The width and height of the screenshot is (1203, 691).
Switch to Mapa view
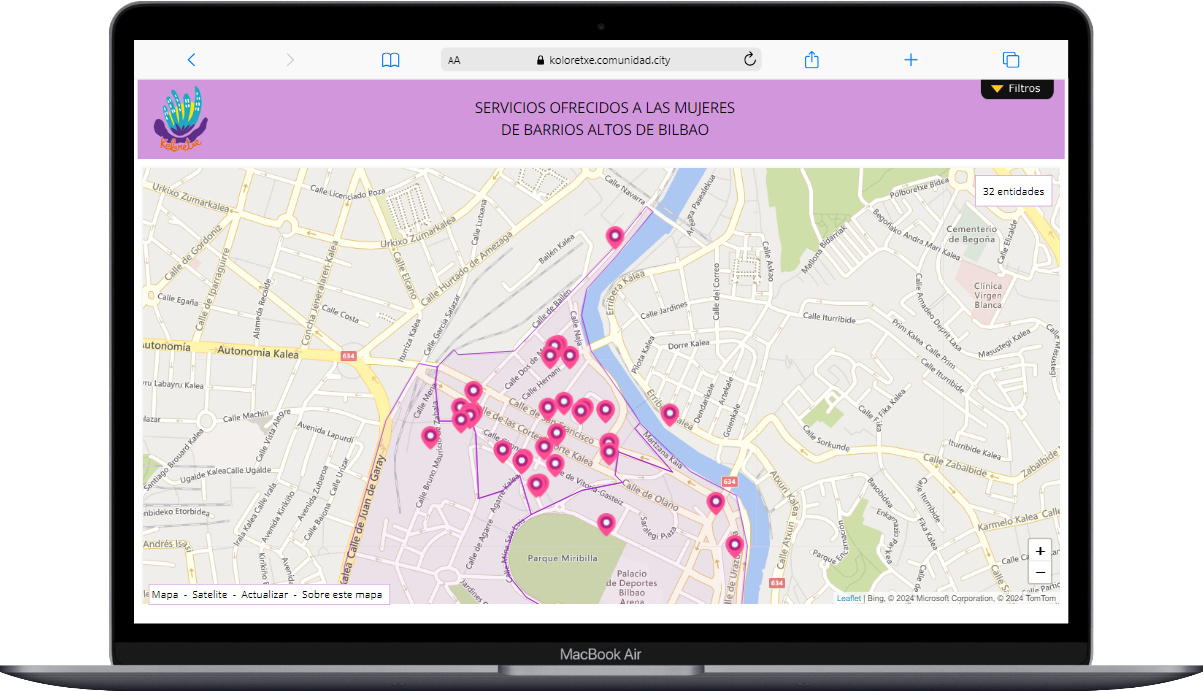pos(165,595)
